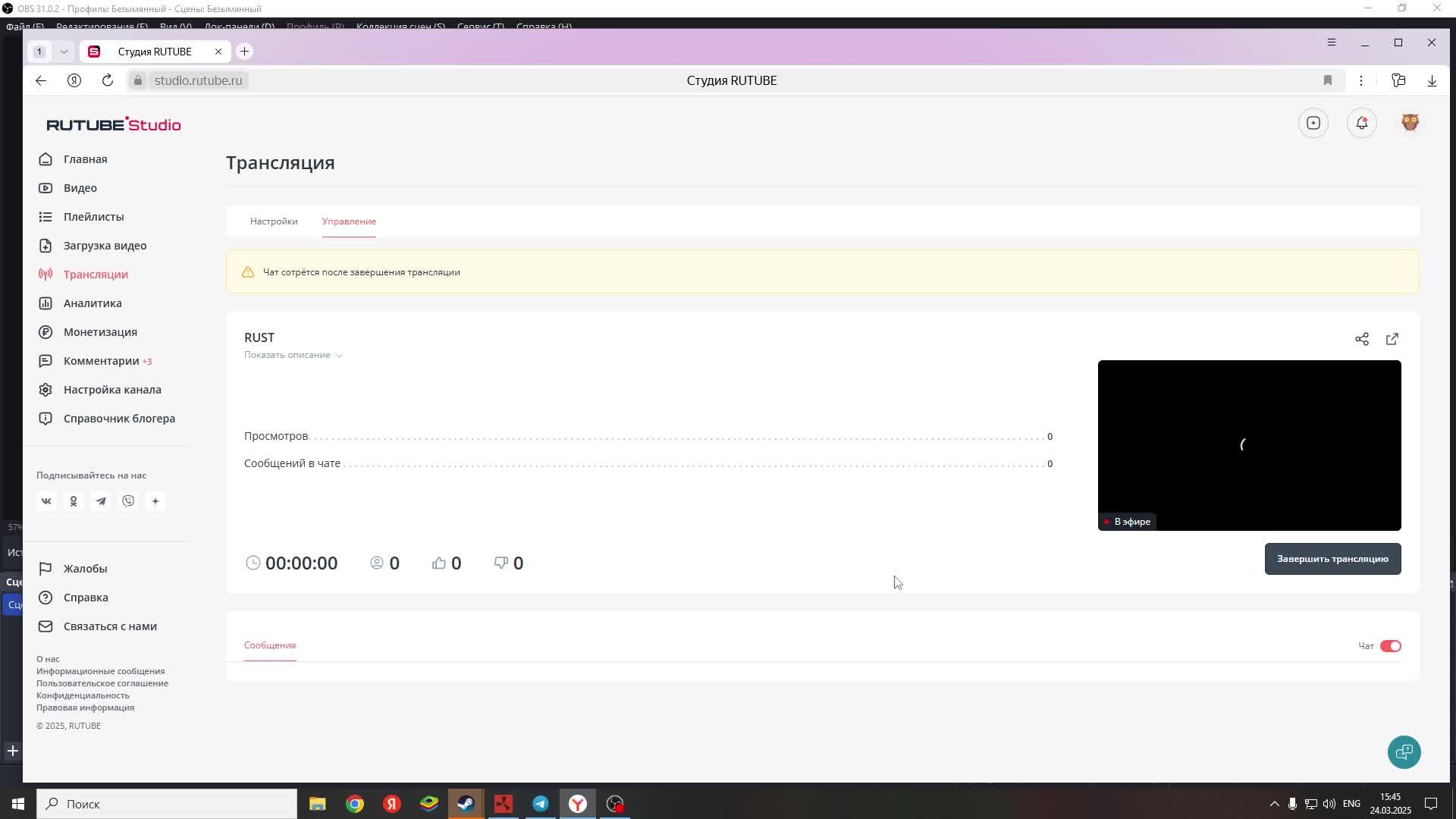Open the owl profile avatar

tap(1410, 123)
